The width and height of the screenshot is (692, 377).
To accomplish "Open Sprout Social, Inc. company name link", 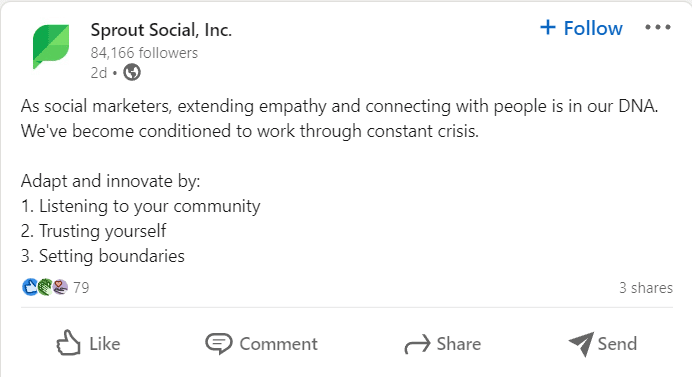I will pyautogui.click(x=161, y=30).
